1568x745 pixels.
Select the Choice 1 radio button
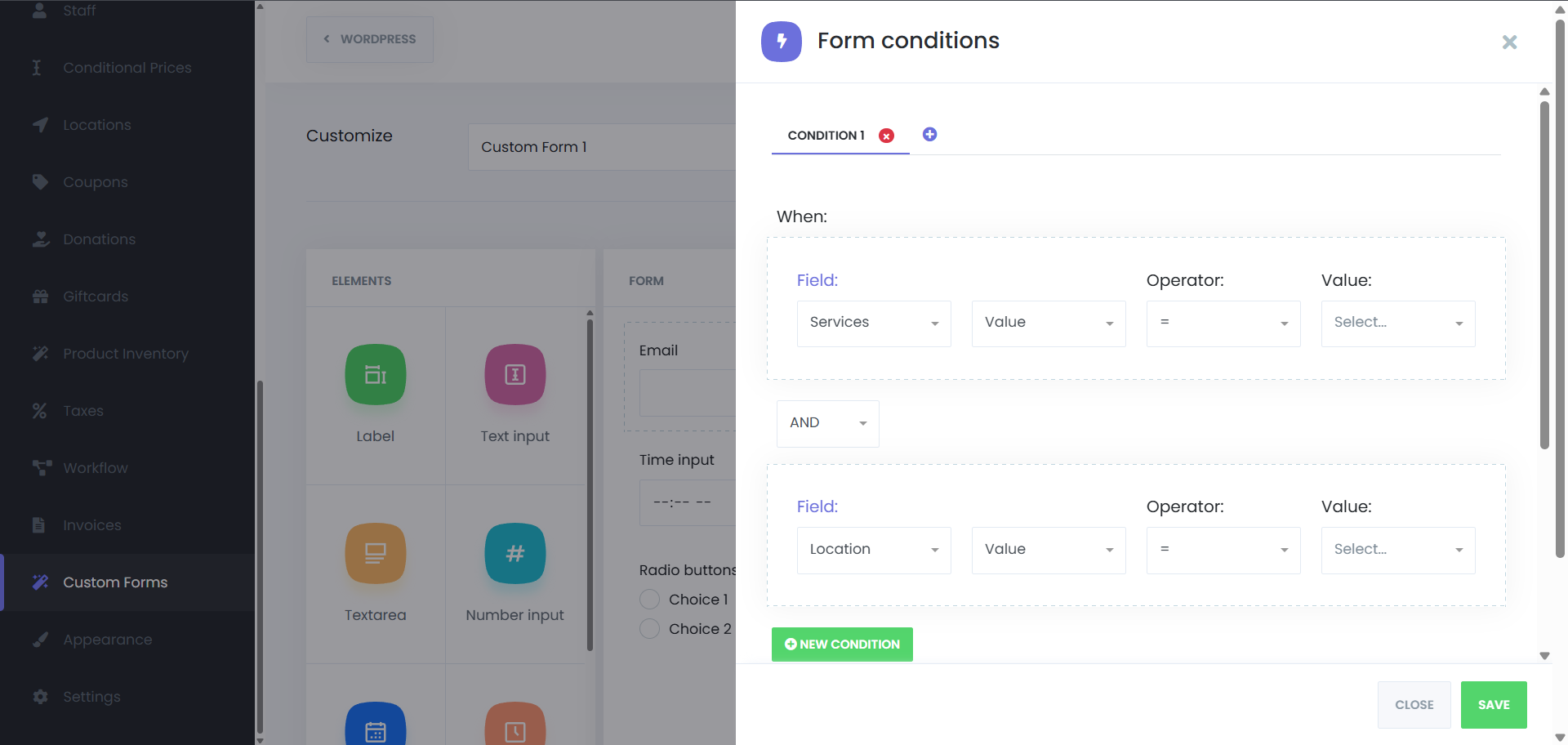pos(649,600)
